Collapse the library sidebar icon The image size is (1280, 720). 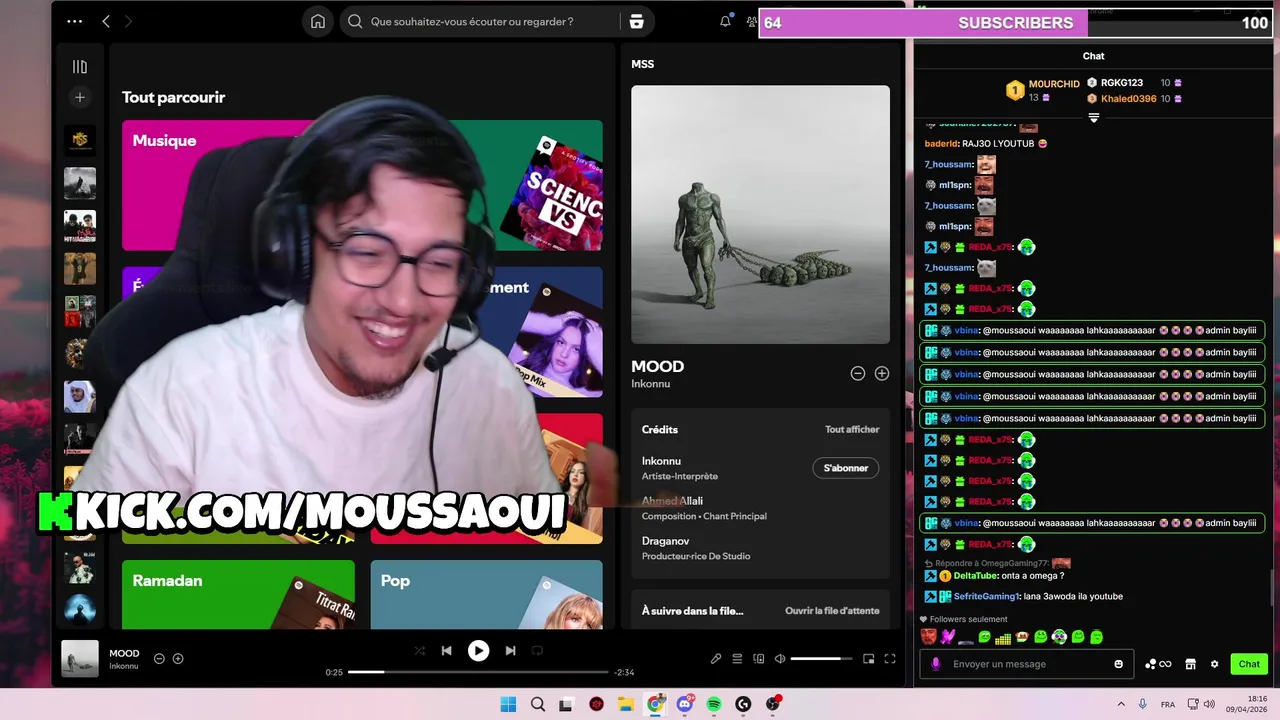[x=80, y=66]
